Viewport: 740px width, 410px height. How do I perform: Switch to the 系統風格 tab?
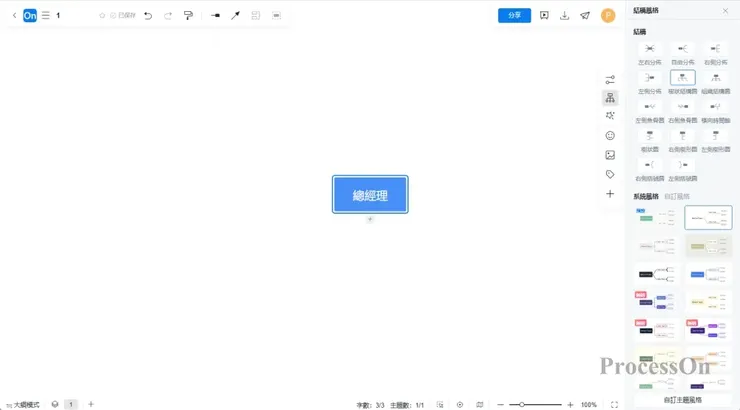pos(646,196)
